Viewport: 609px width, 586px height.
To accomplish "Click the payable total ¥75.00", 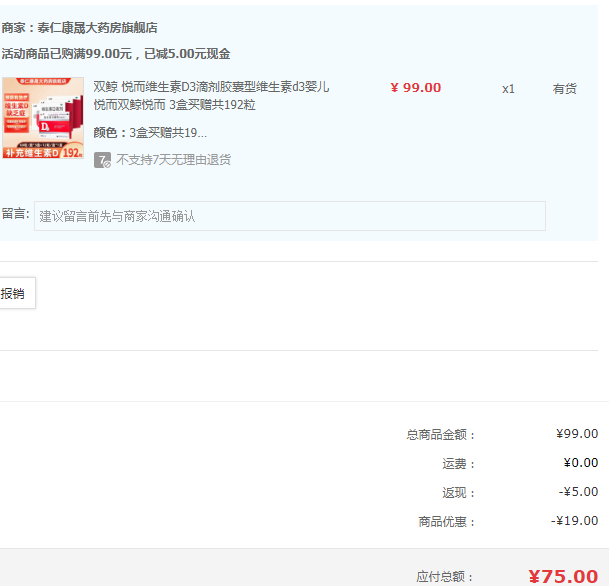I will tap(563, 577).
